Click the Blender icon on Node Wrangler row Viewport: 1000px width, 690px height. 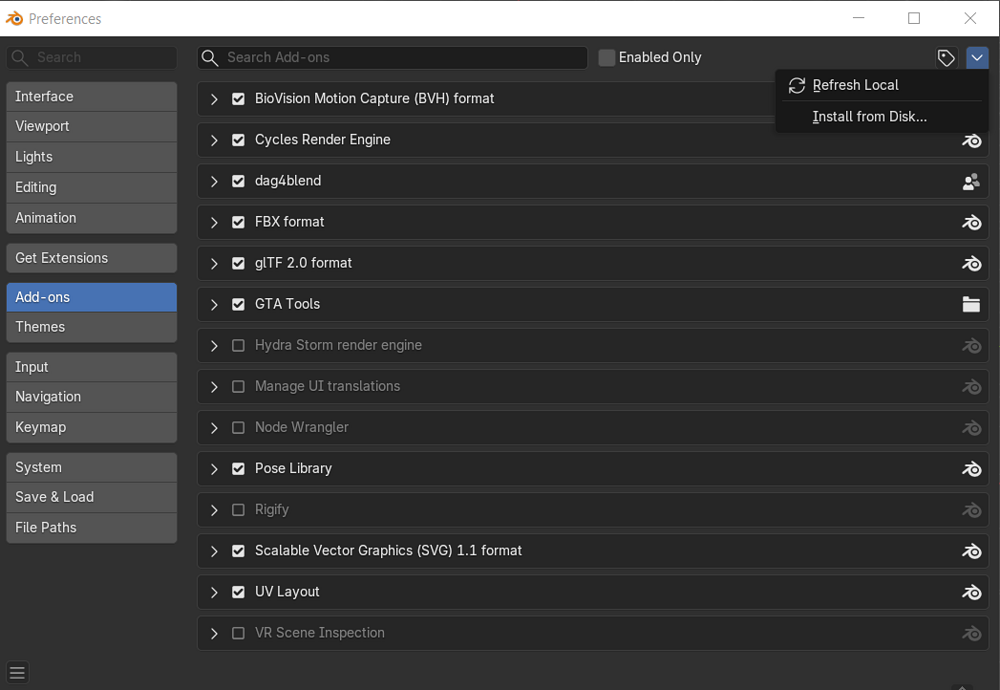(971, 428)
